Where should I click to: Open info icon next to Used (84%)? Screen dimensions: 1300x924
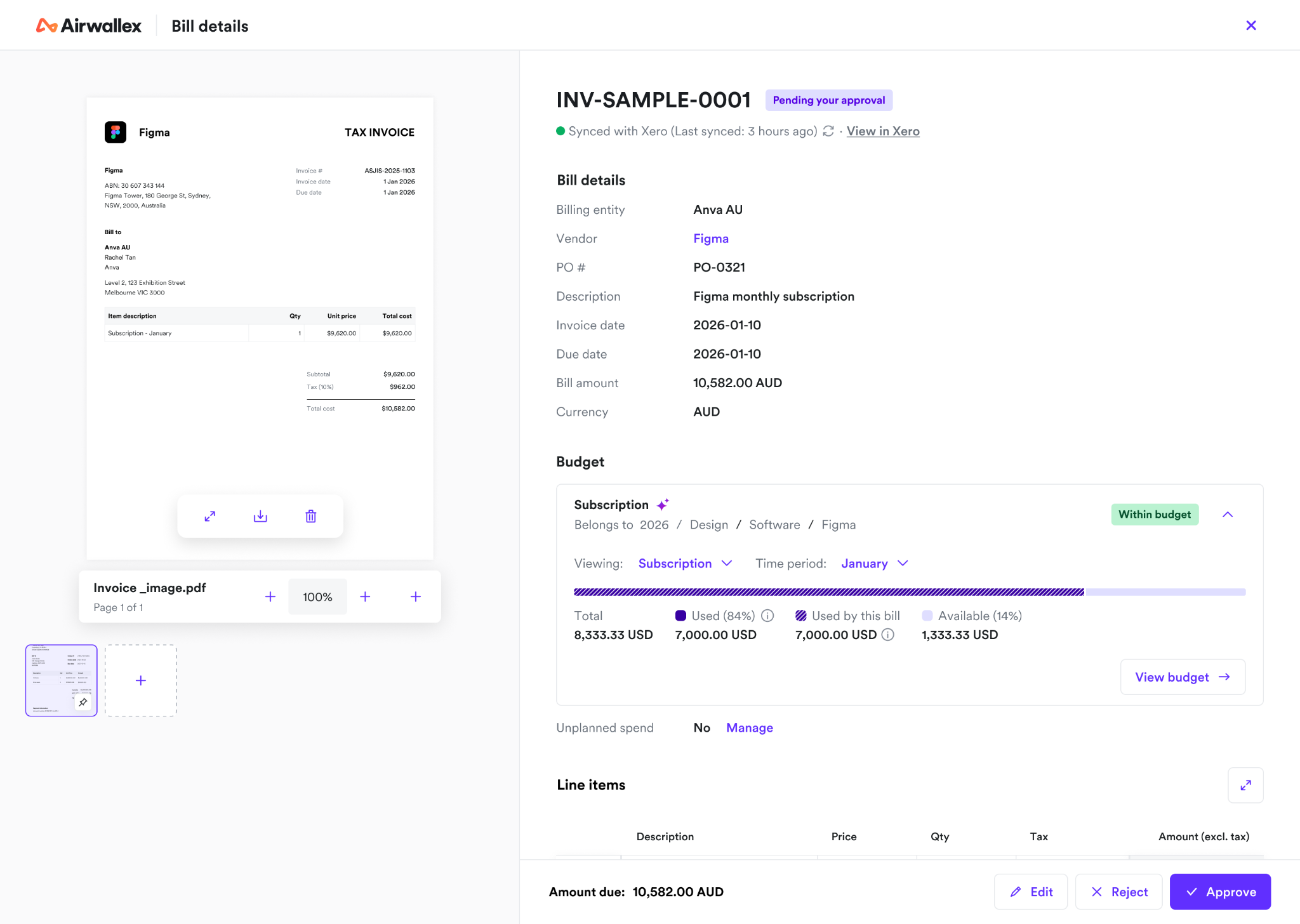point(767,616)
